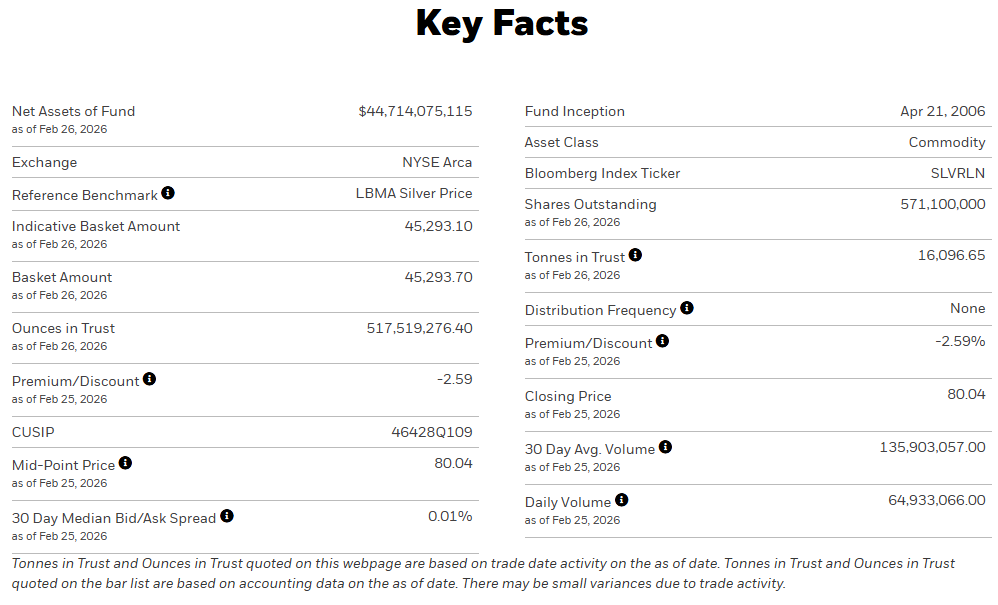Select the Bloomberg Index Ticker SLVRLN
The height and width of the screenshot is (605, 998).
(957, 173)
